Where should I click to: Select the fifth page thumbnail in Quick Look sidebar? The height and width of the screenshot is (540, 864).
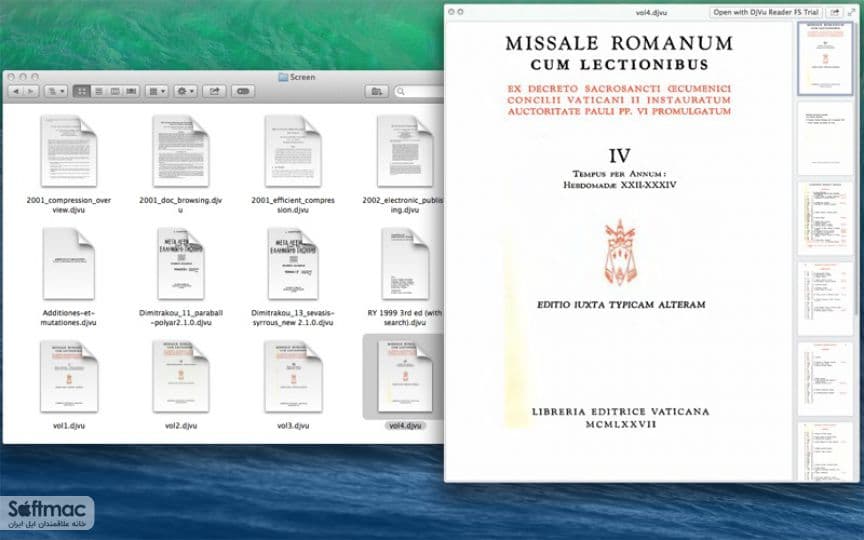(x=825, y=379)
